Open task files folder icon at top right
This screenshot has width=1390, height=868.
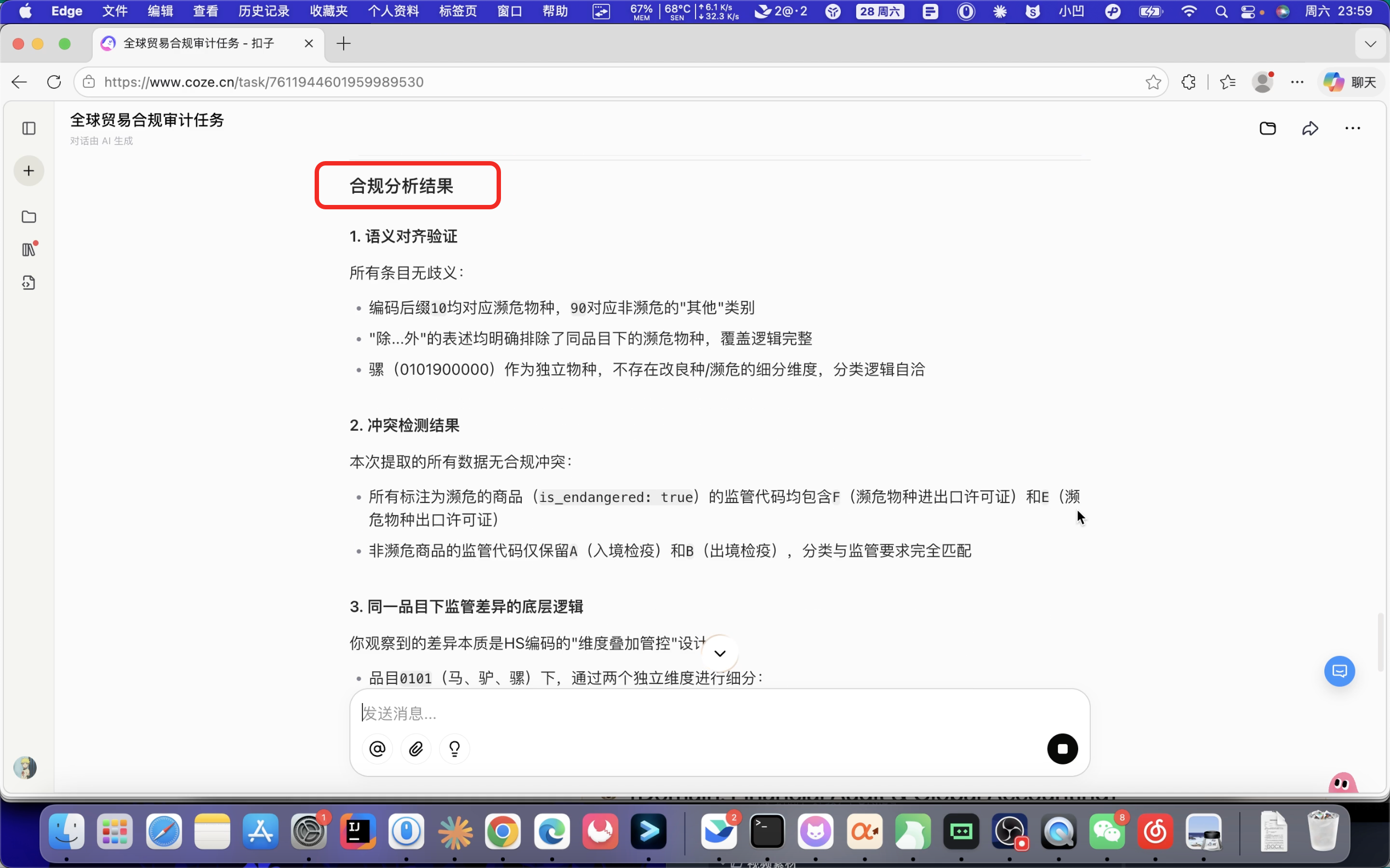coord(1267,128)
